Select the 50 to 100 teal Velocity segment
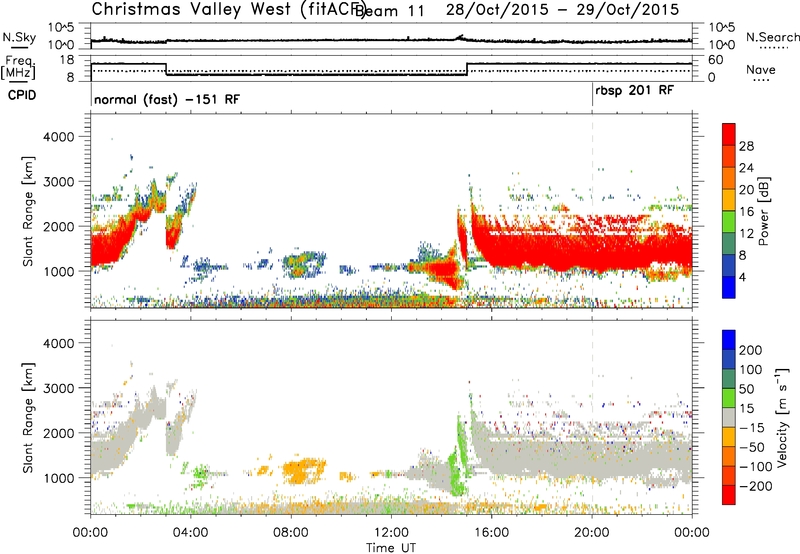Image resolution: width=800 pixels, height=554 pixels. point(729,379)
